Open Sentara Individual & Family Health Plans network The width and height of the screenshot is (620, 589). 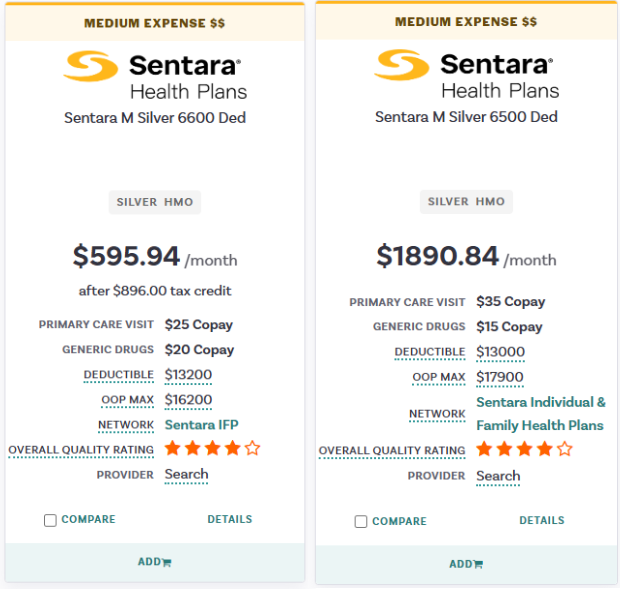point(540,414)
